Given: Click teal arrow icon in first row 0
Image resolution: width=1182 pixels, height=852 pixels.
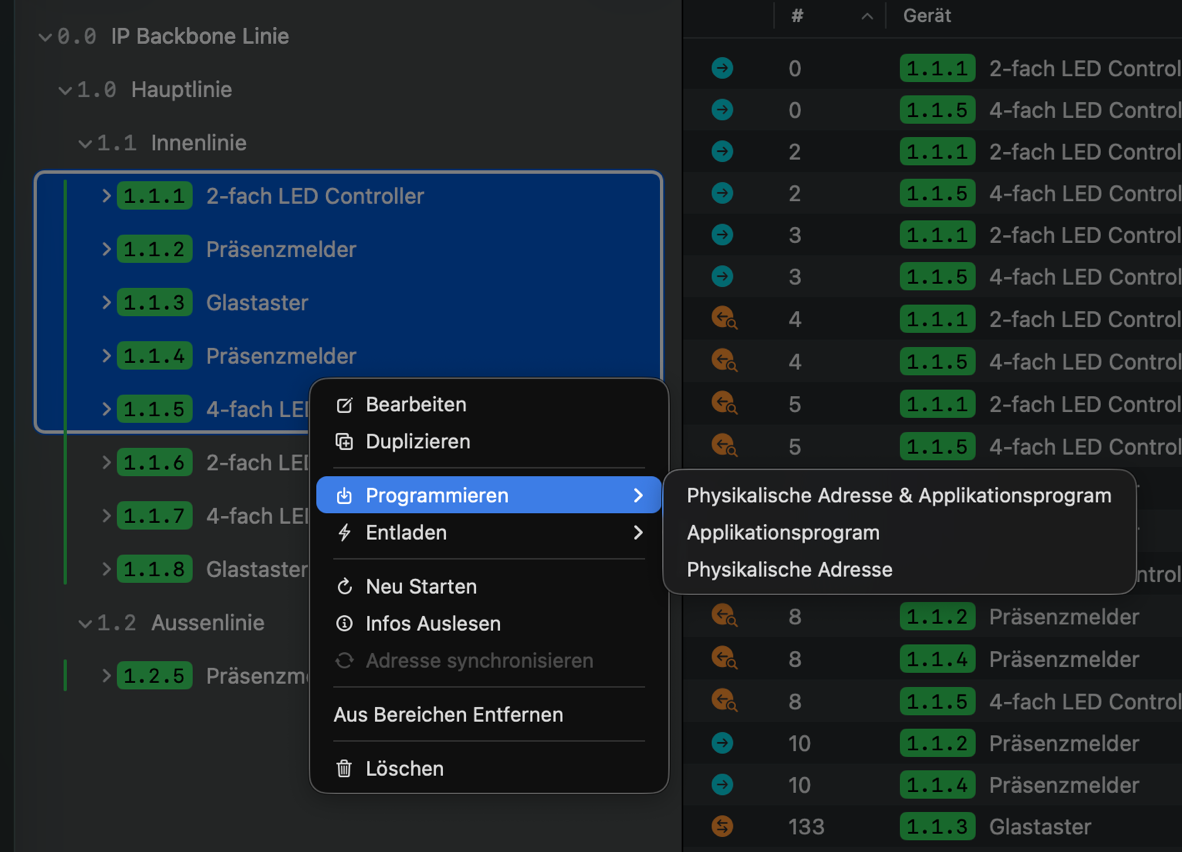Looking at the screenshot, I should tap(722, 69).
